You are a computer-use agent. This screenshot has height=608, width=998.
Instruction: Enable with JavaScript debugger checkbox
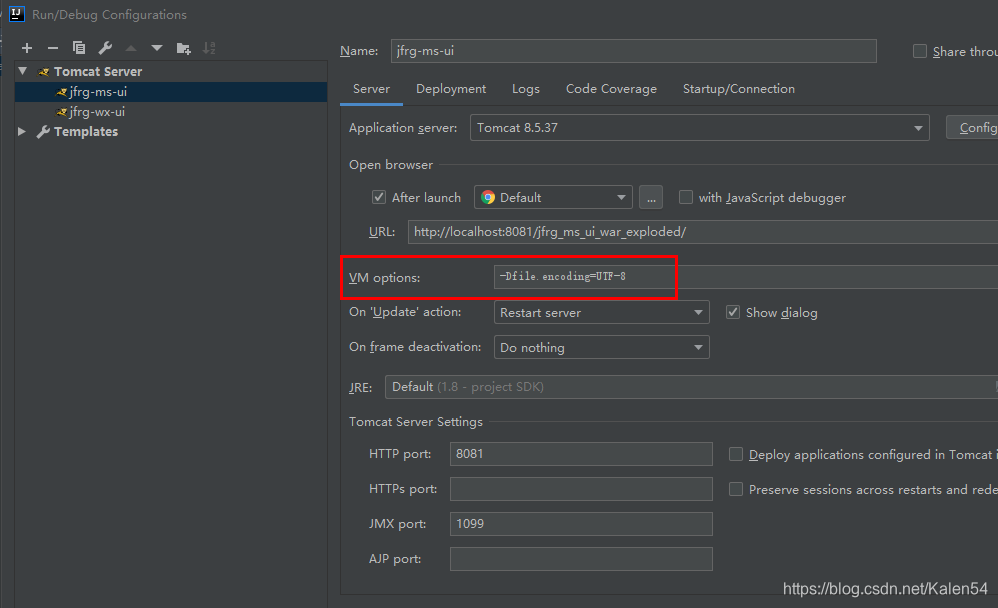685,197
